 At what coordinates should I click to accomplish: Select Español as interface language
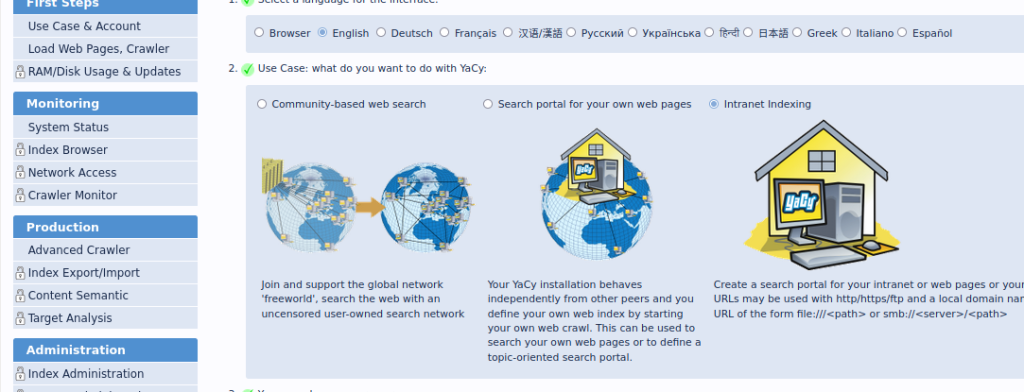pos(903,32)
